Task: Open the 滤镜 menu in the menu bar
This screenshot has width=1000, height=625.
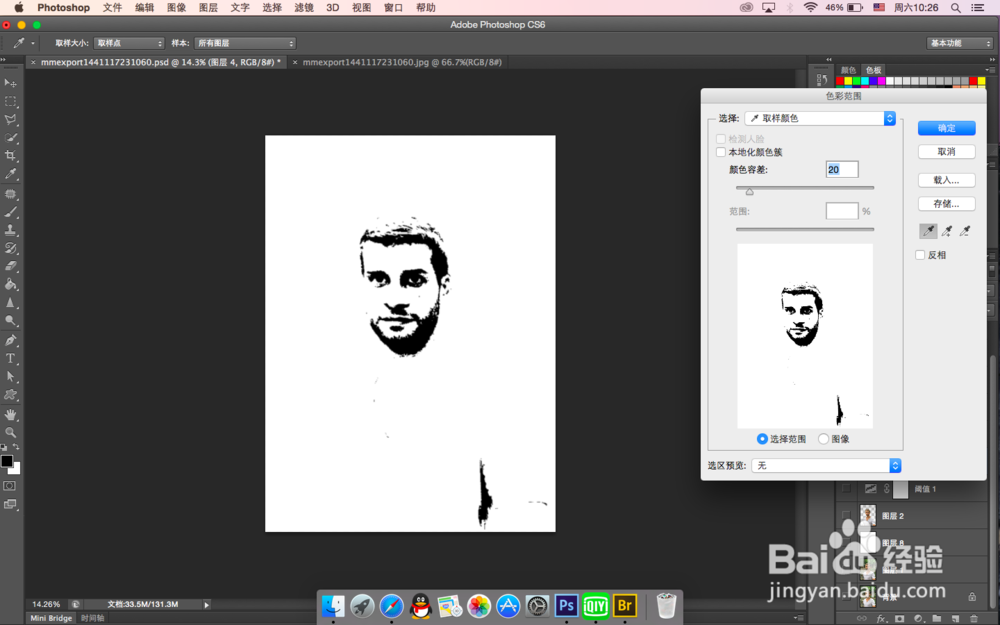Action: pos(303,7)
